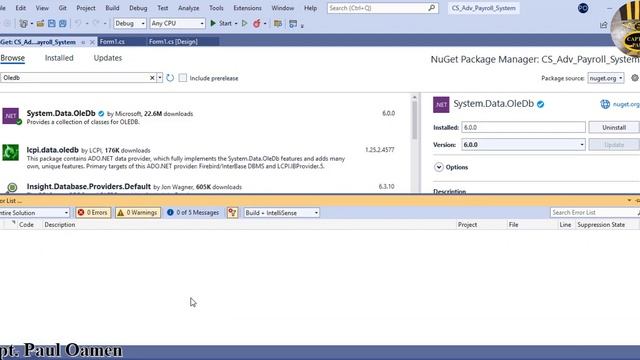Select Insight.Database.Providers.Default package icon
This screenshot has width=640, height=360.
tap(12, 187)
